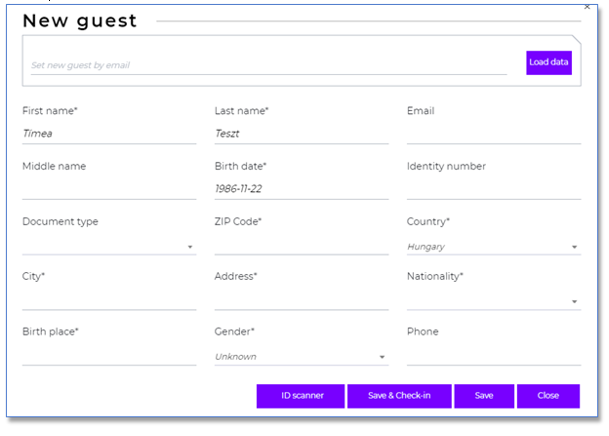Click the Save button
The height and width of the screenshot is (436, 609).
[484, 396]
